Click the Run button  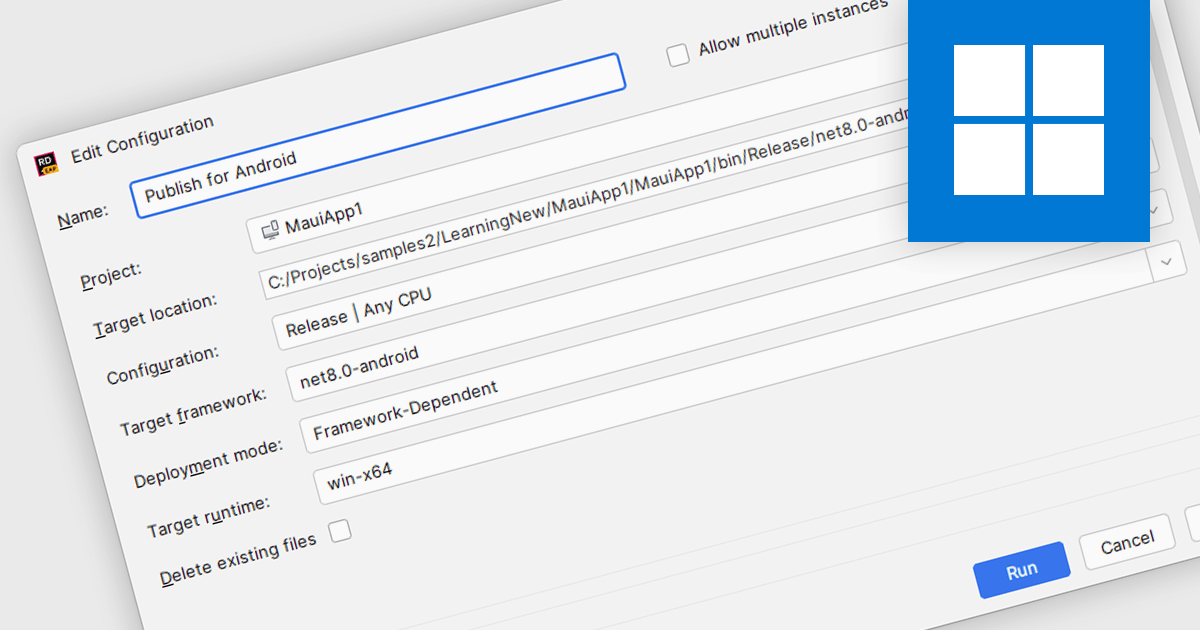pyautogui.click(x=1022, y=570)
